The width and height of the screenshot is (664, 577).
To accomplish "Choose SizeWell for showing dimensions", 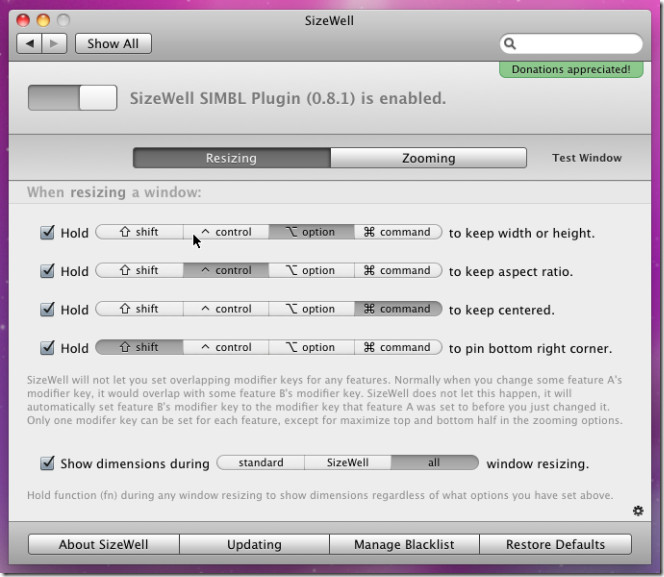I will 348,462.
